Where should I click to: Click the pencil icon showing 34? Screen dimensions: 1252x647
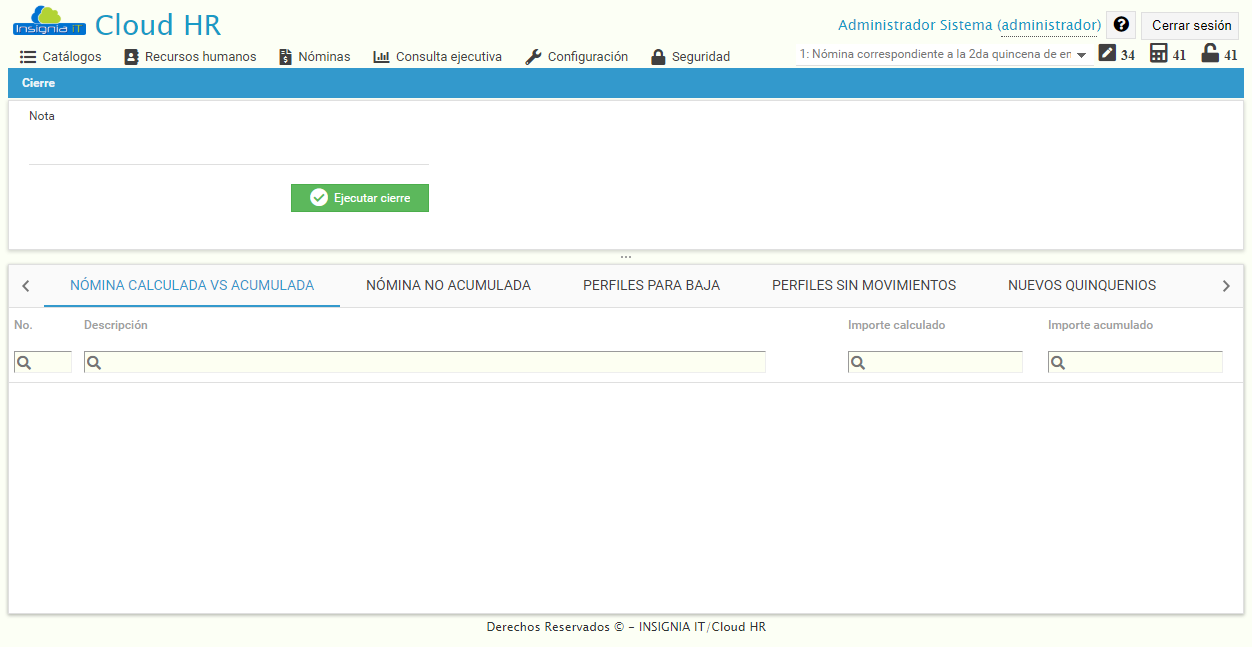[x=1105, y=53]
